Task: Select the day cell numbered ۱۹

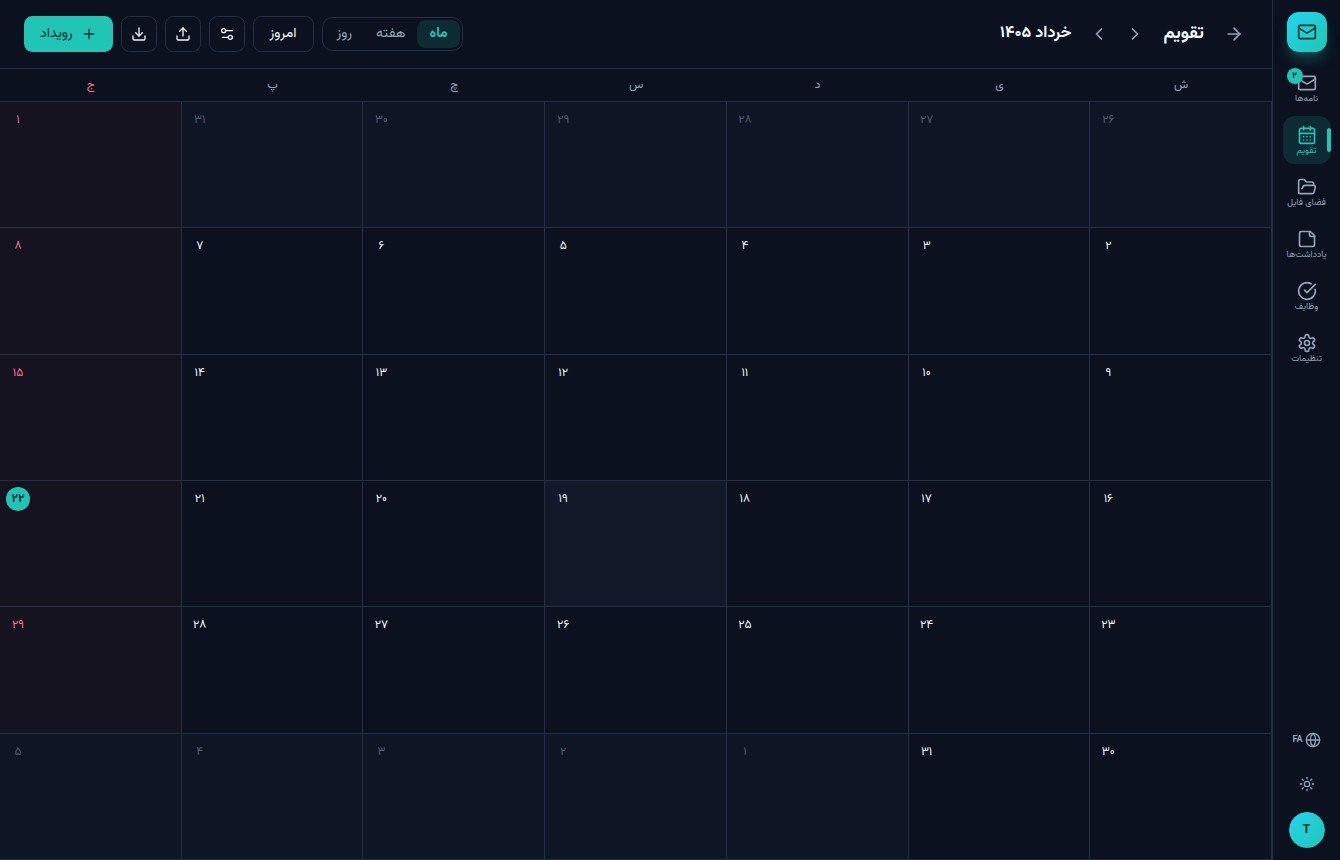Action: click(x=635, y=543)
